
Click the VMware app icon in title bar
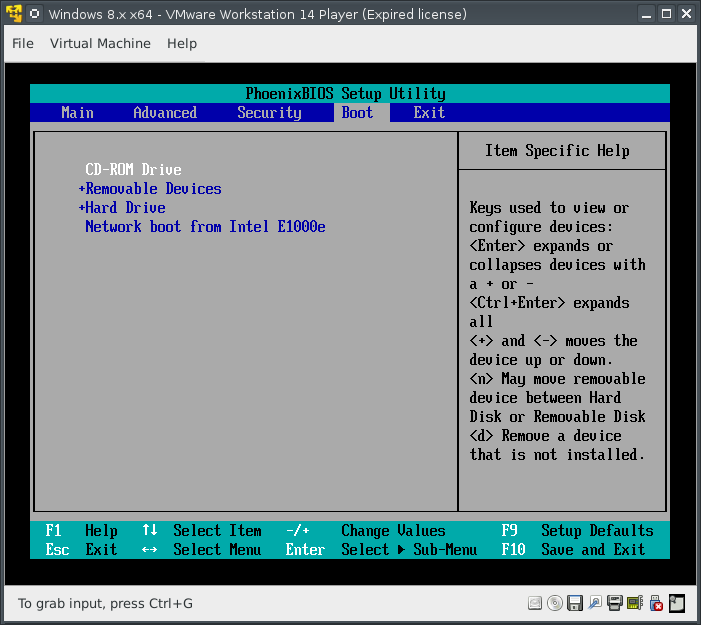(14, 14)
